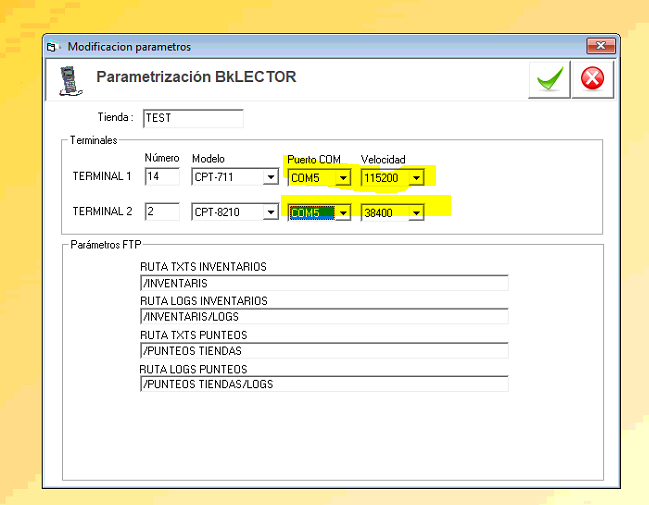This screenshot has width=649, height=505.
Task: Click the red X cancel button
Action: tap(591, 80)
